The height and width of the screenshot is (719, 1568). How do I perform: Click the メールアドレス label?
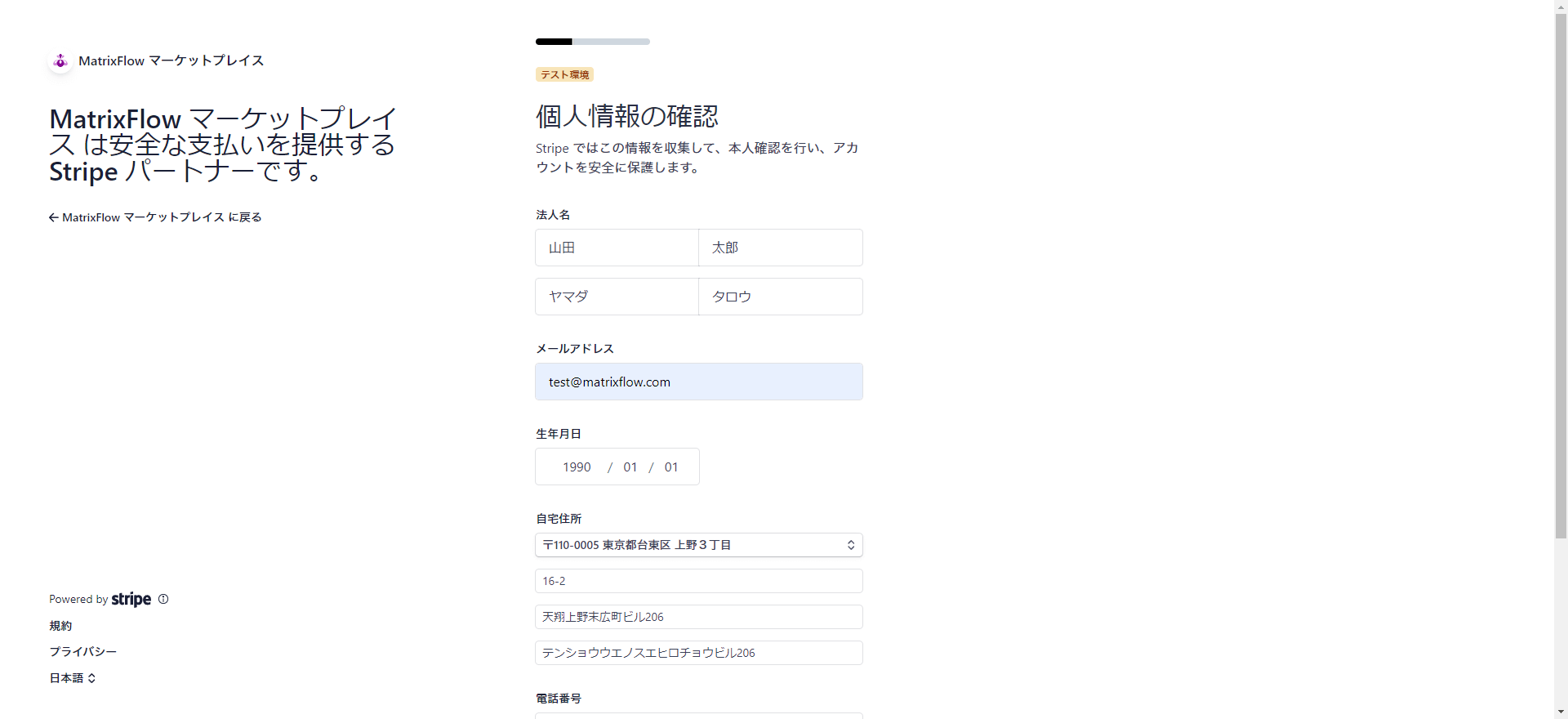click(x=575, y=349)
